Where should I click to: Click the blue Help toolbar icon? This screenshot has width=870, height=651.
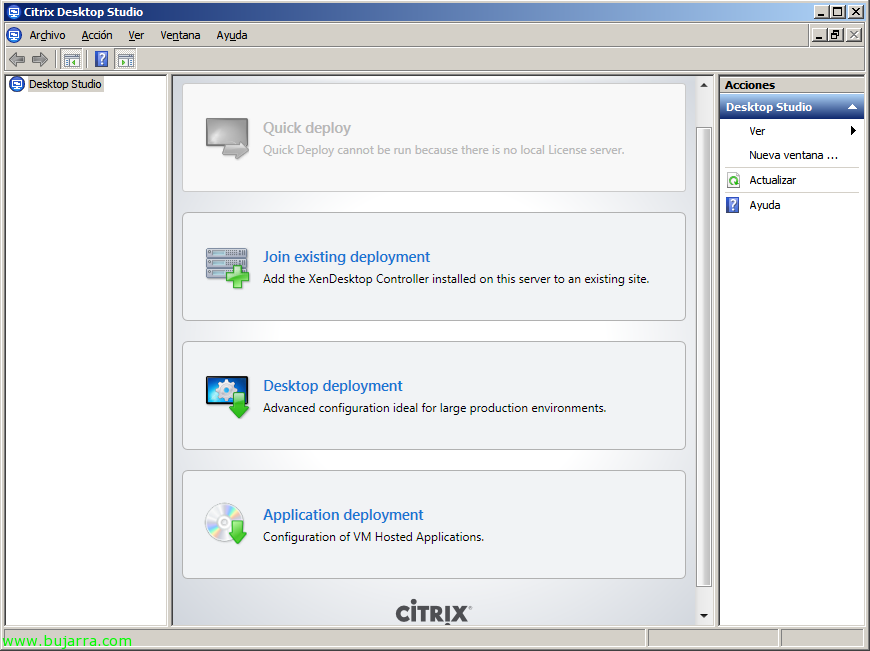[101, 59]
